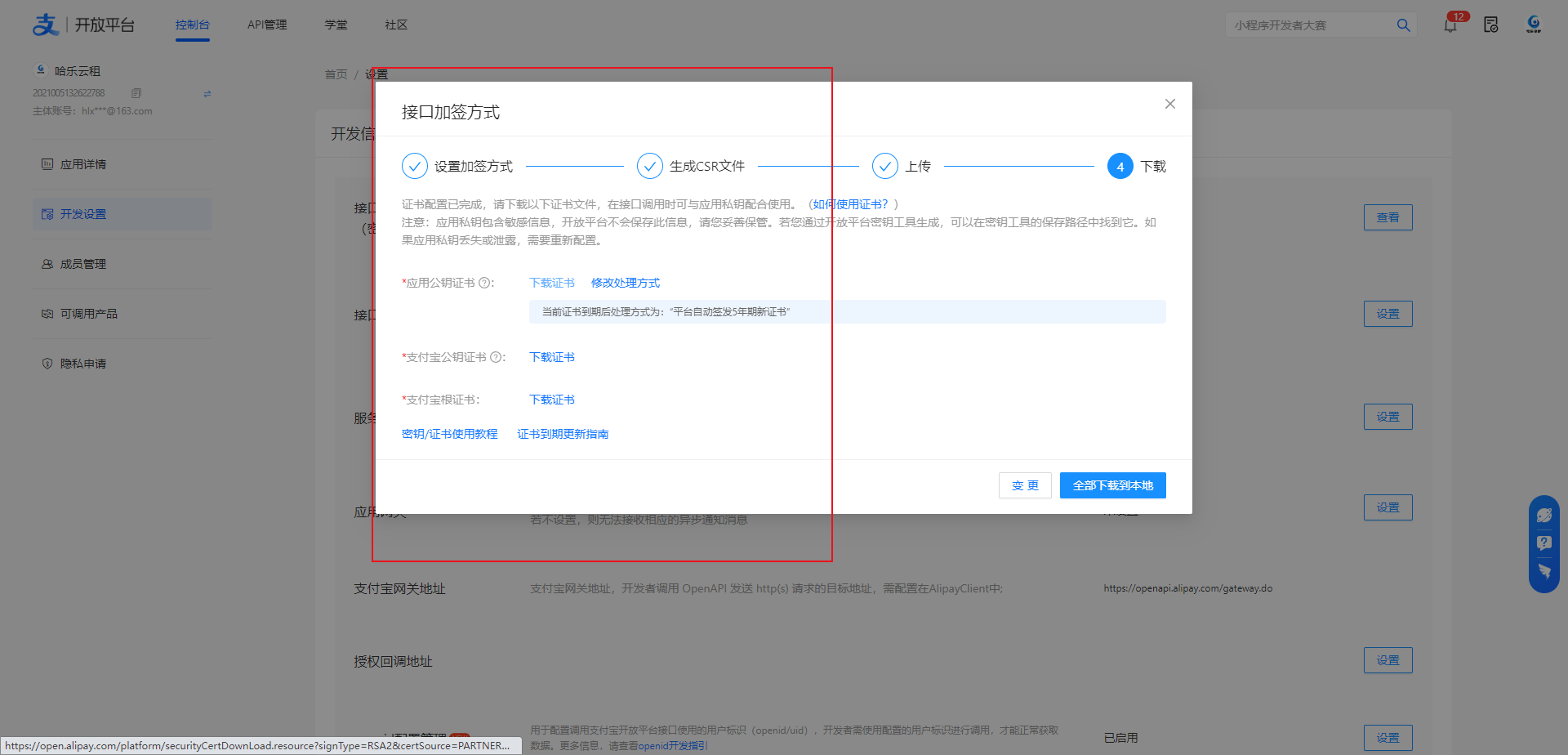The image size is (1568, 755).
Task: Click help icon next to 支付宝公钥证书
Action: [496, 357]
